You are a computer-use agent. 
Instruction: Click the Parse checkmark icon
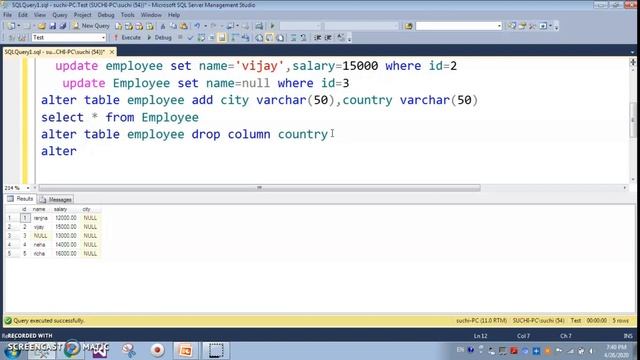pyautogui.click(x=190, y=38)
